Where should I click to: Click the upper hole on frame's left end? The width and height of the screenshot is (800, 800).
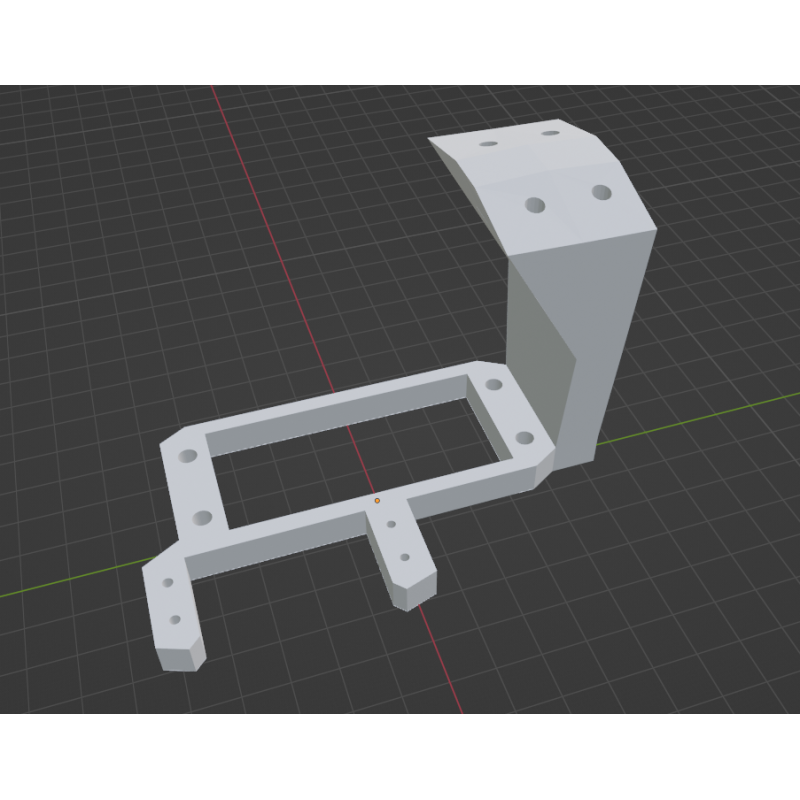[x=188, y=456]
